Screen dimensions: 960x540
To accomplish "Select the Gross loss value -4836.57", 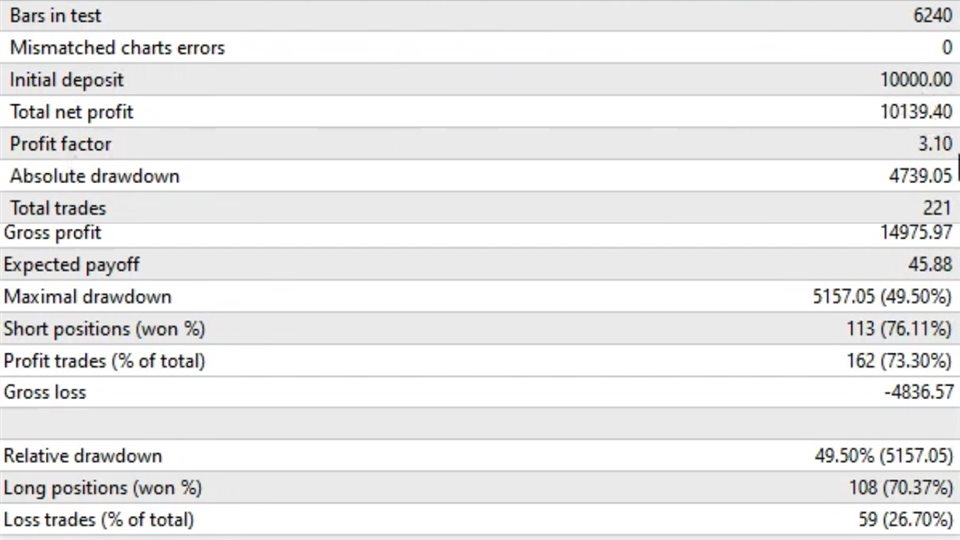I will 918,392.
